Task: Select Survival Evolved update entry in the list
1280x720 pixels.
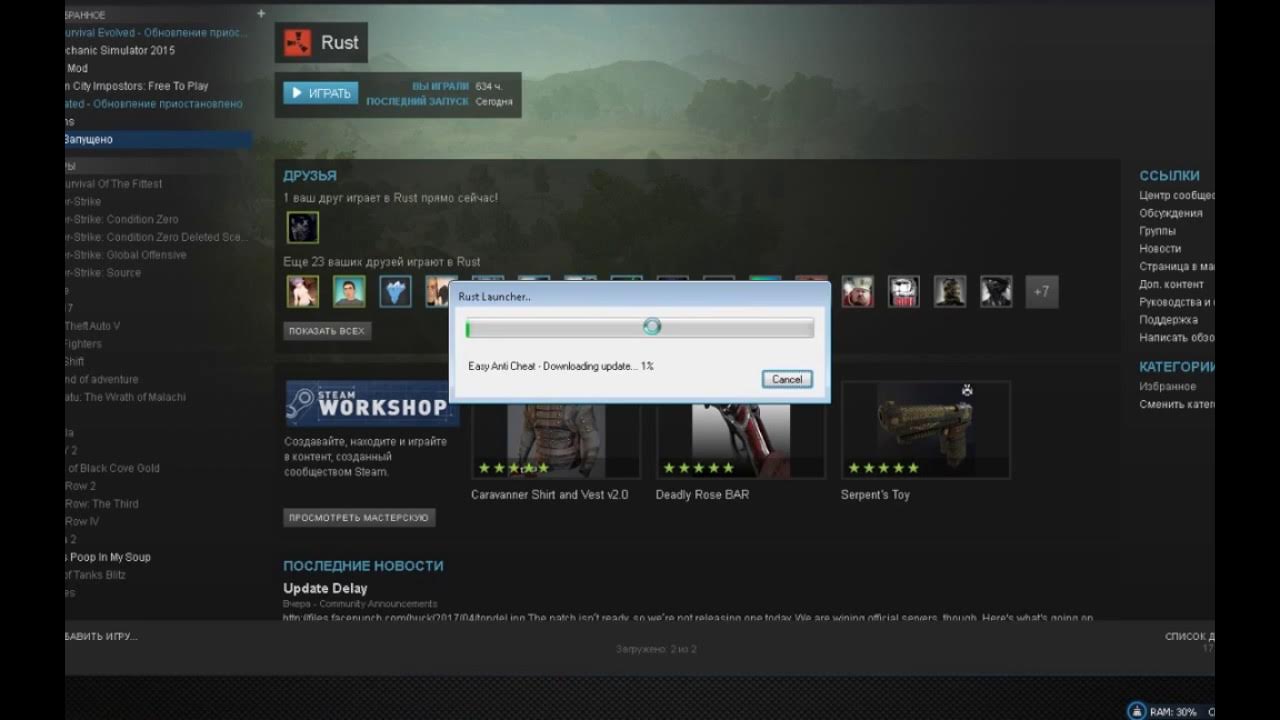Action: point(158,32)
